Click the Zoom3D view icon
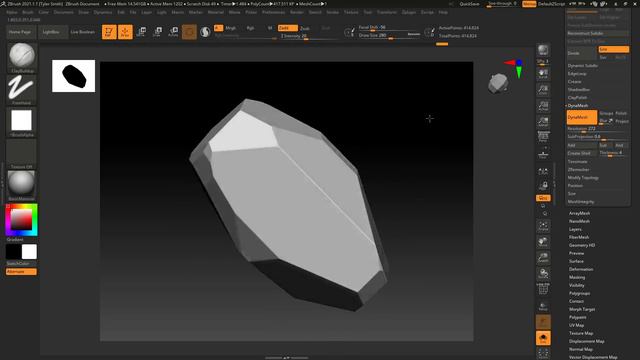Viewport: 640px width, 360px height. 543,258
